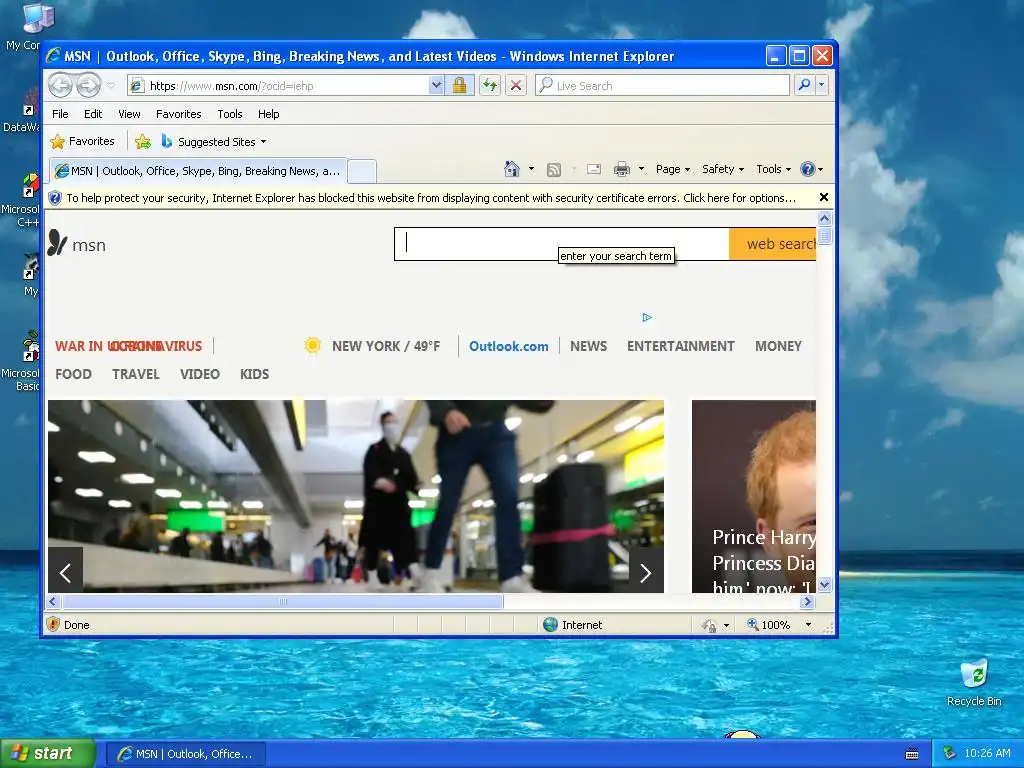Click the Read Mail envelope icon
1024x768 pixels.
point(594,169)
